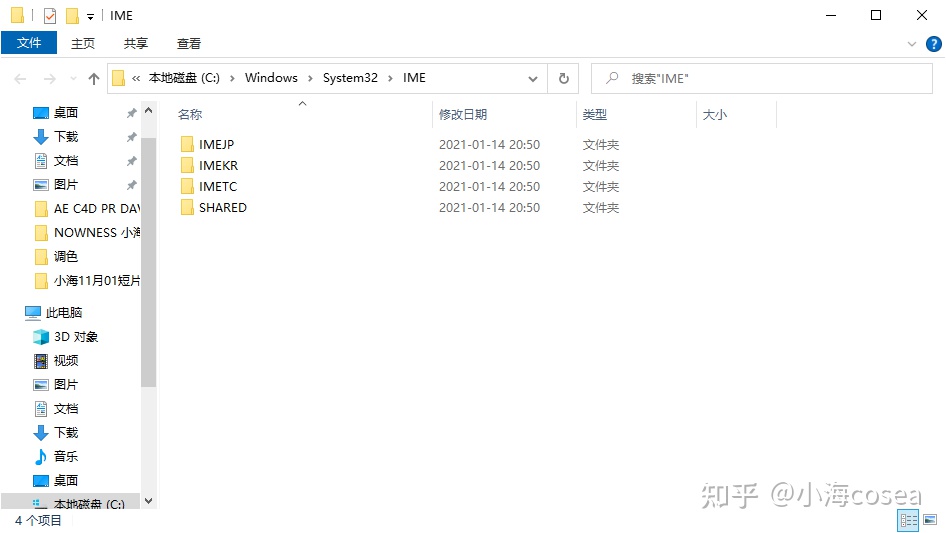
Task: Expand subfolders after System32 breadcrumb
Action: tap(390, 78)
